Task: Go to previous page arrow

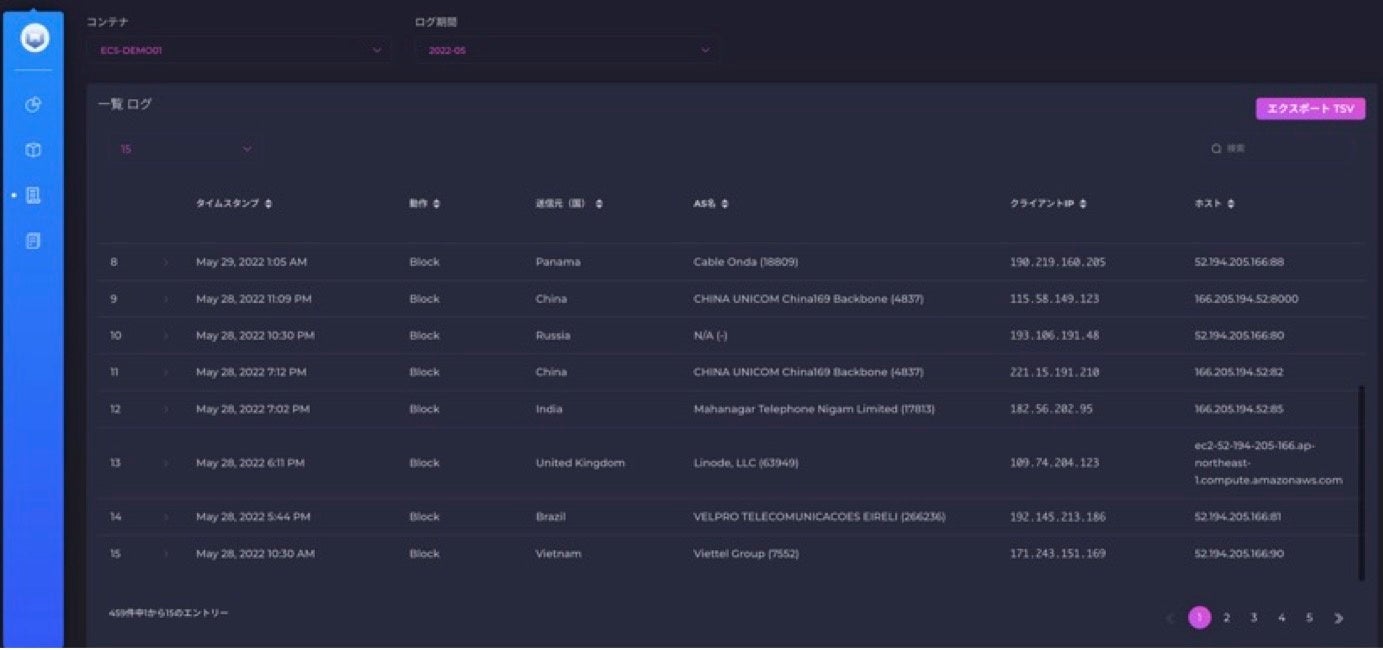Action: (1170, 618)
